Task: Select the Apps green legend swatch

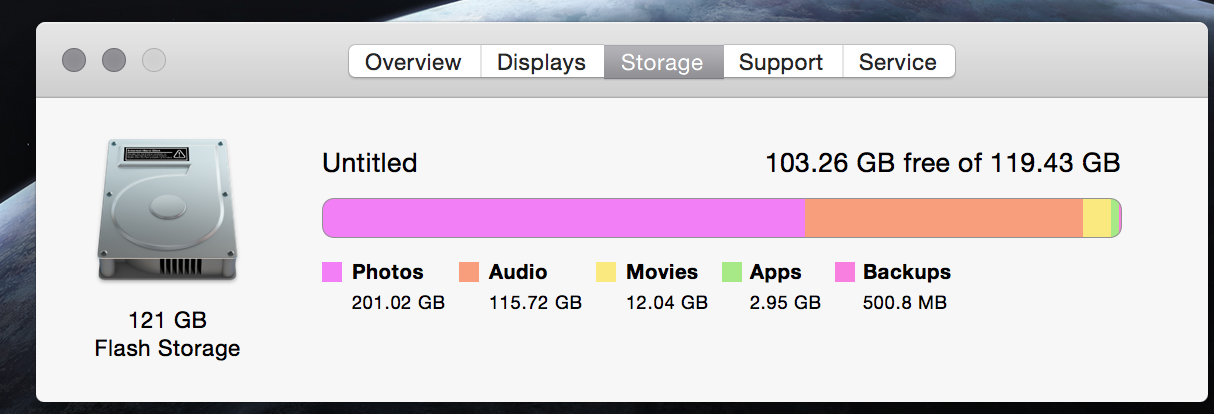Action: coord(732,272)
